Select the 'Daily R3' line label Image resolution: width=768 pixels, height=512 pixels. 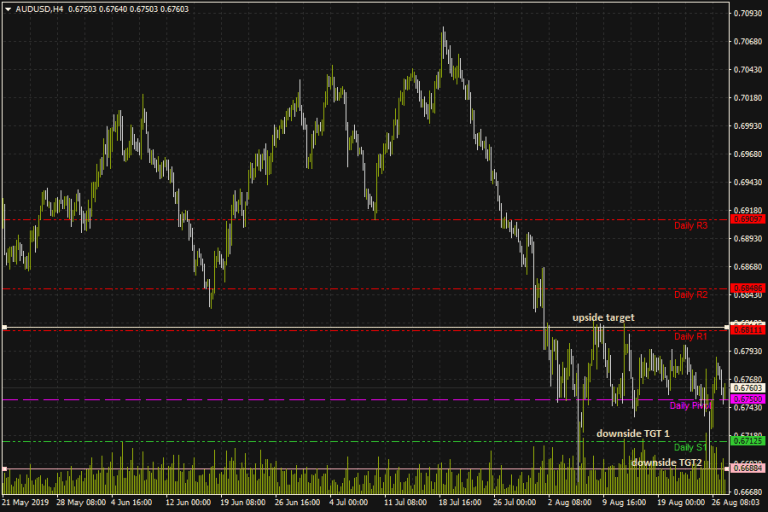[x=690, y=226]
